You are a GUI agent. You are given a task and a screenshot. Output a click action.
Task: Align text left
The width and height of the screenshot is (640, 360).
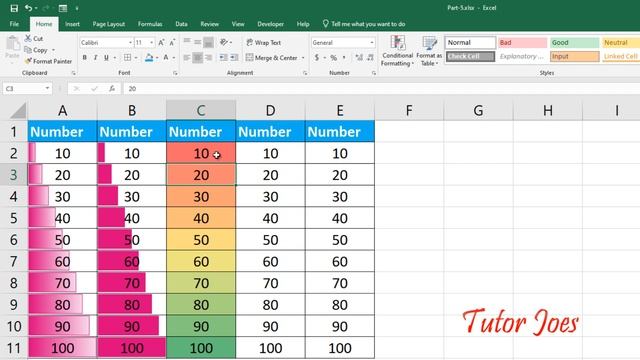tap(187, 58)
